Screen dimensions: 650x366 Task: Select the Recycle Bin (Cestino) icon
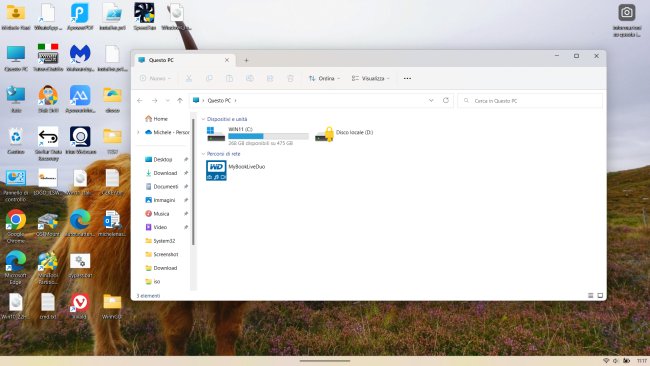point(16,141)
